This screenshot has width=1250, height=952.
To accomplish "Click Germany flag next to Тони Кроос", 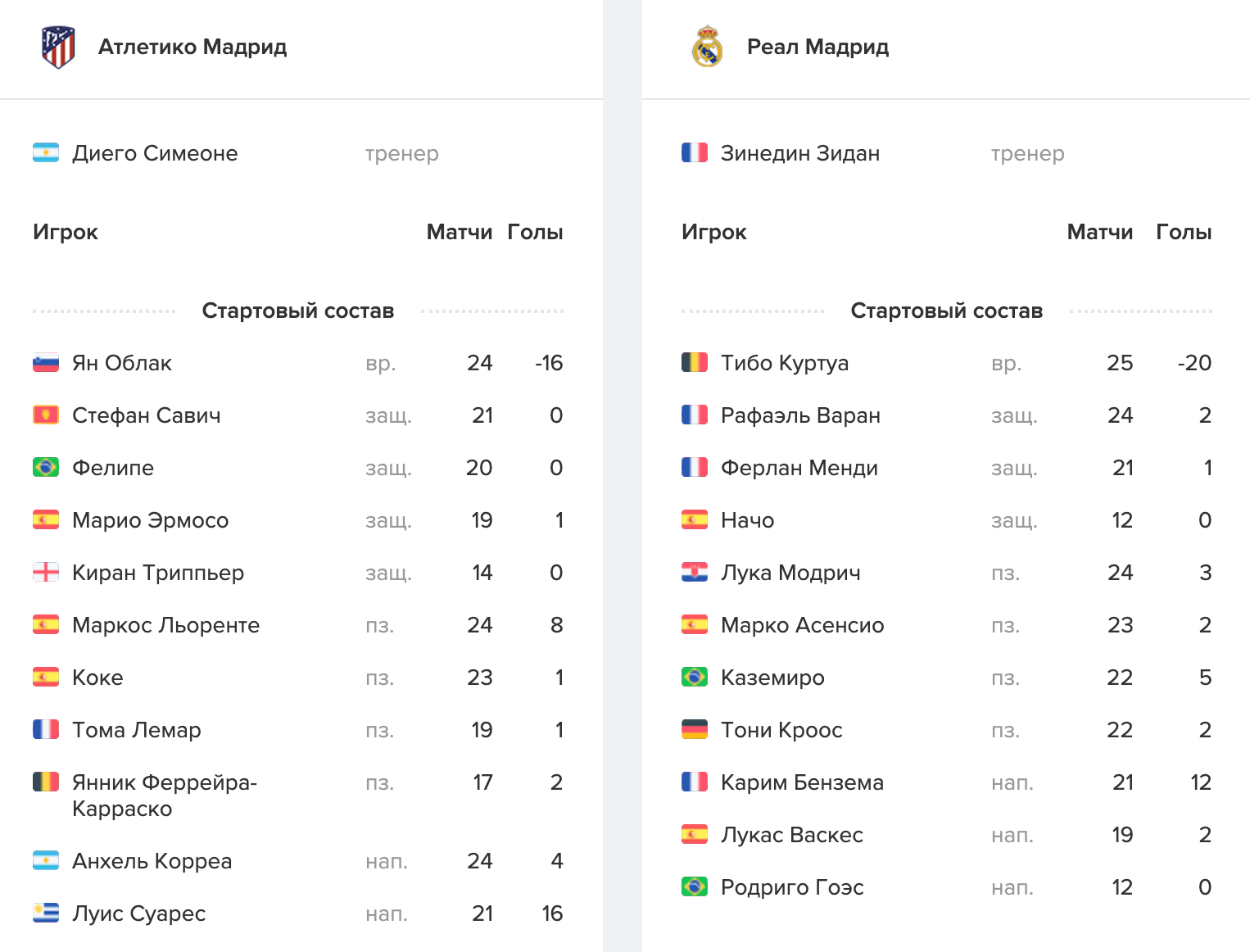I will 695,730.
